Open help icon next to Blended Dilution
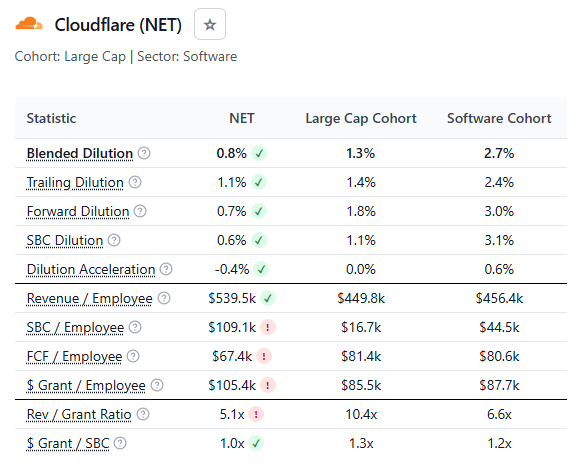The width and height of the screenshot is (585, 473). click(x=144, y=153)
